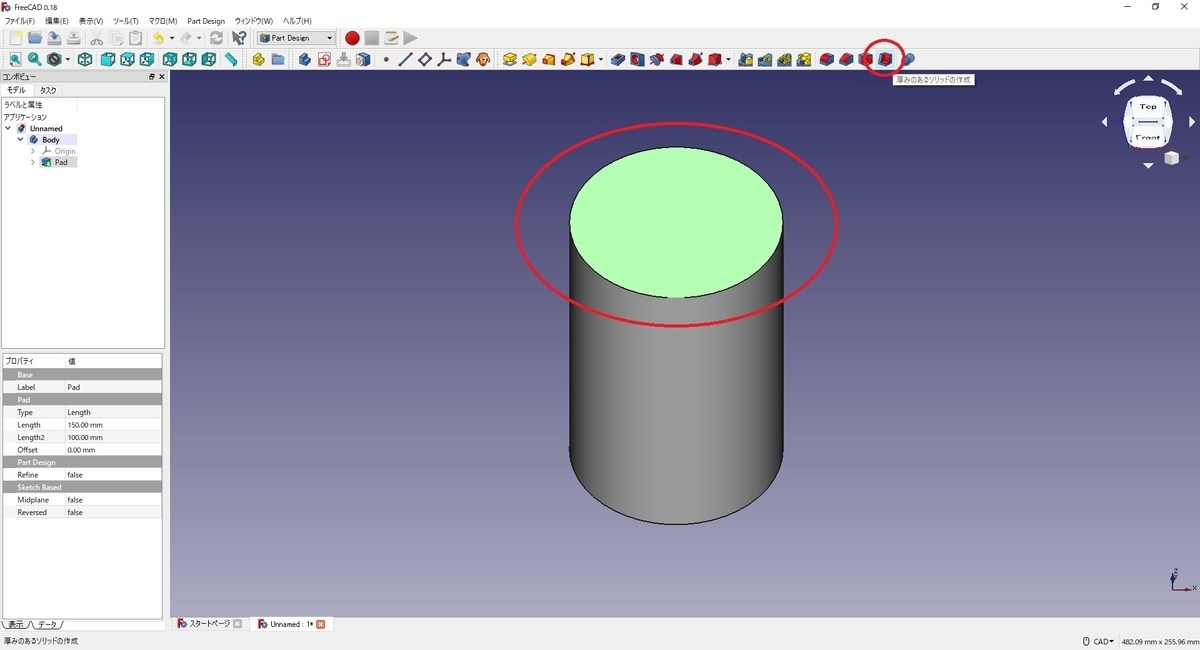This screenshot has width=1200, height=650.
Task: Click the Undo arrow icon
Action: coord(158,38)
